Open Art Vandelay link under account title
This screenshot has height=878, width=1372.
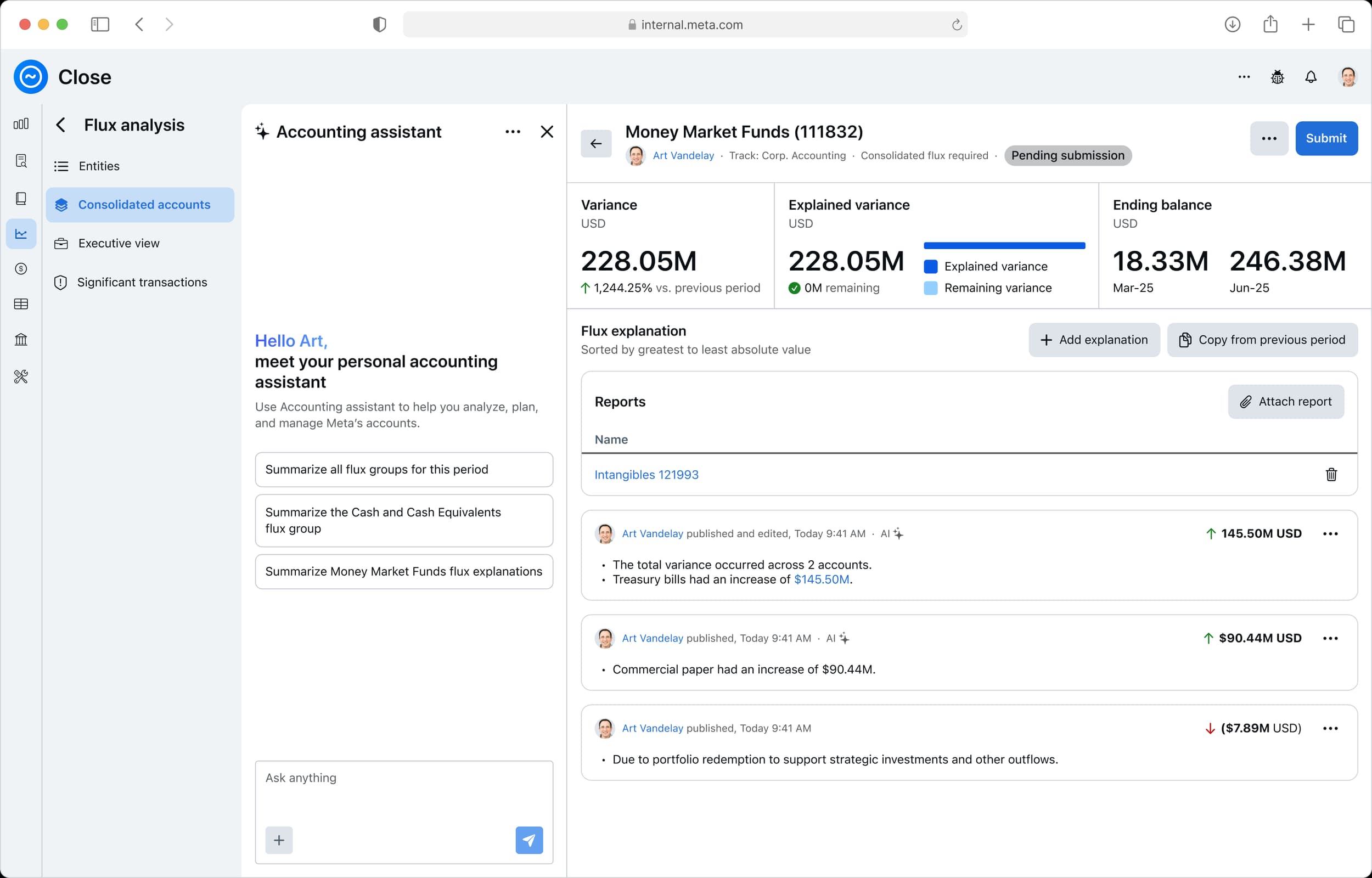[x=683, y=156]
